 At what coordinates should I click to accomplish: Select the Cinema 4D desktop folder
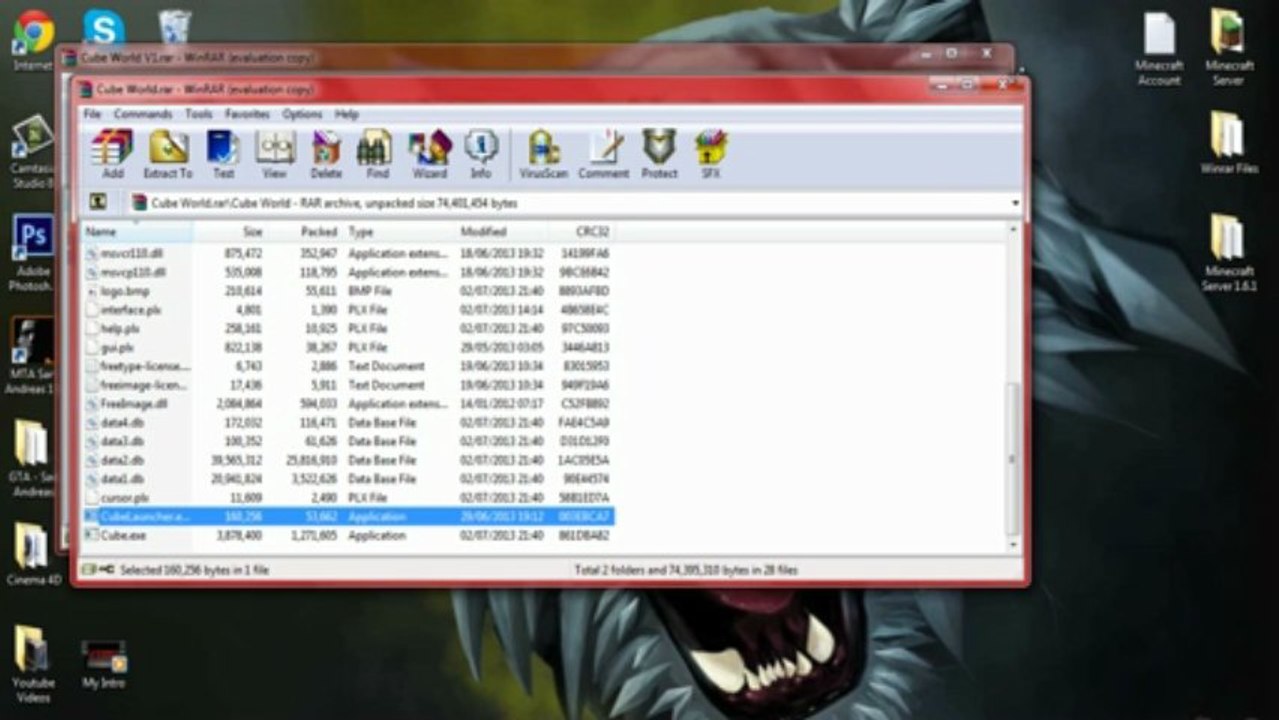point(33,555)
